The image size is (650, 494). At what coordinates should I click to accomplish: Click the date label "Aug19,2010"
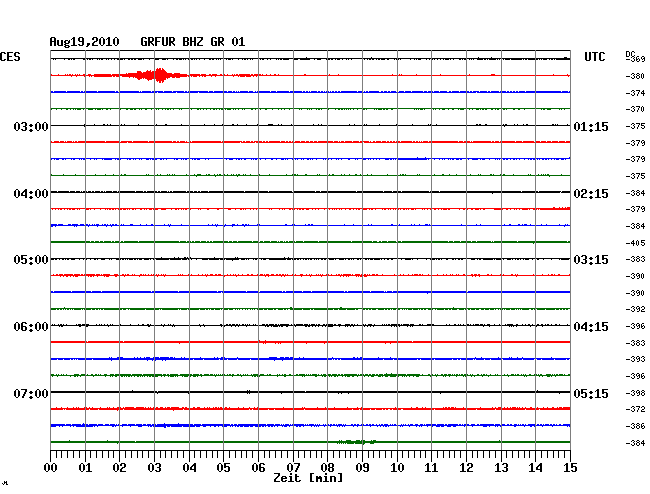pos(84,42)
